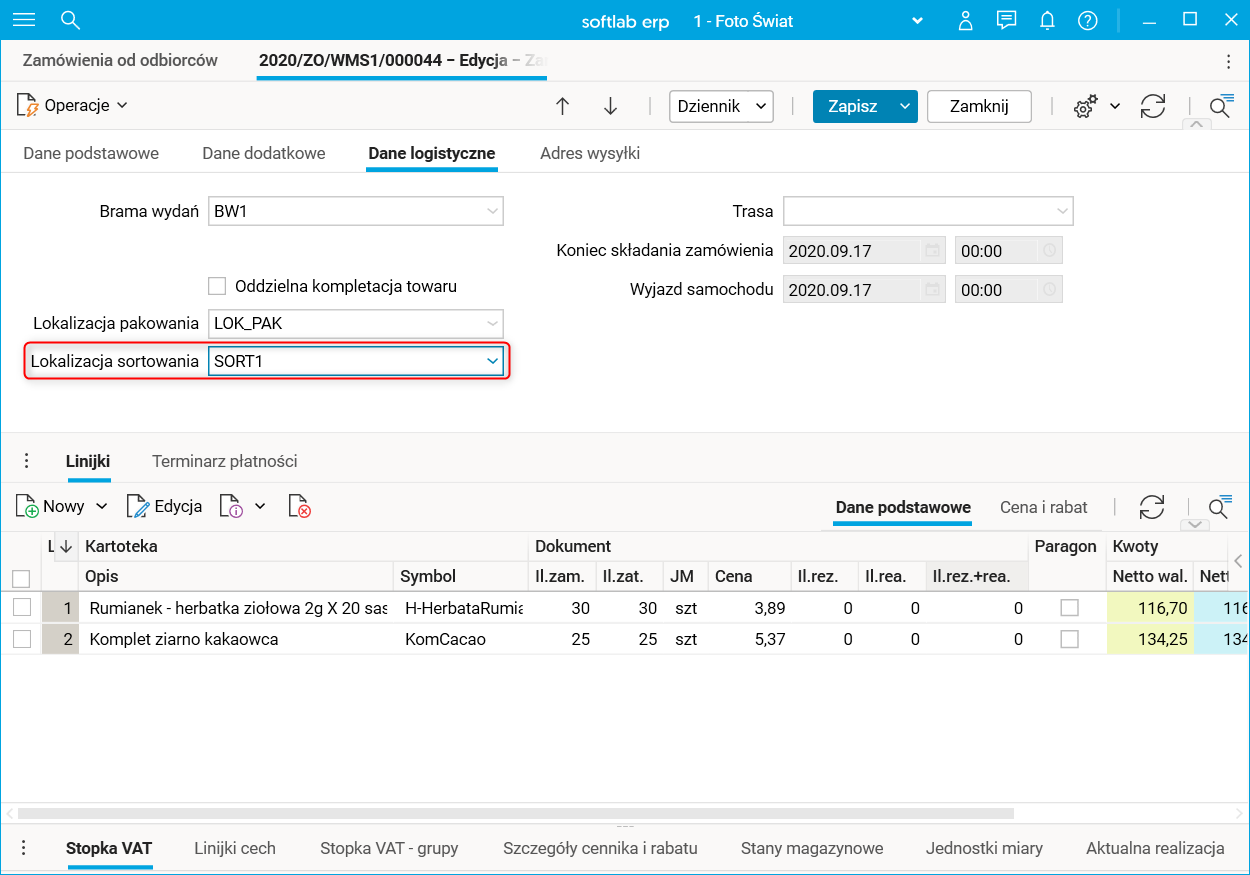Screen dimensions: 1250x875
Task: Switch to Dane dodatkowe tab
Action: [x=264, y=153]
